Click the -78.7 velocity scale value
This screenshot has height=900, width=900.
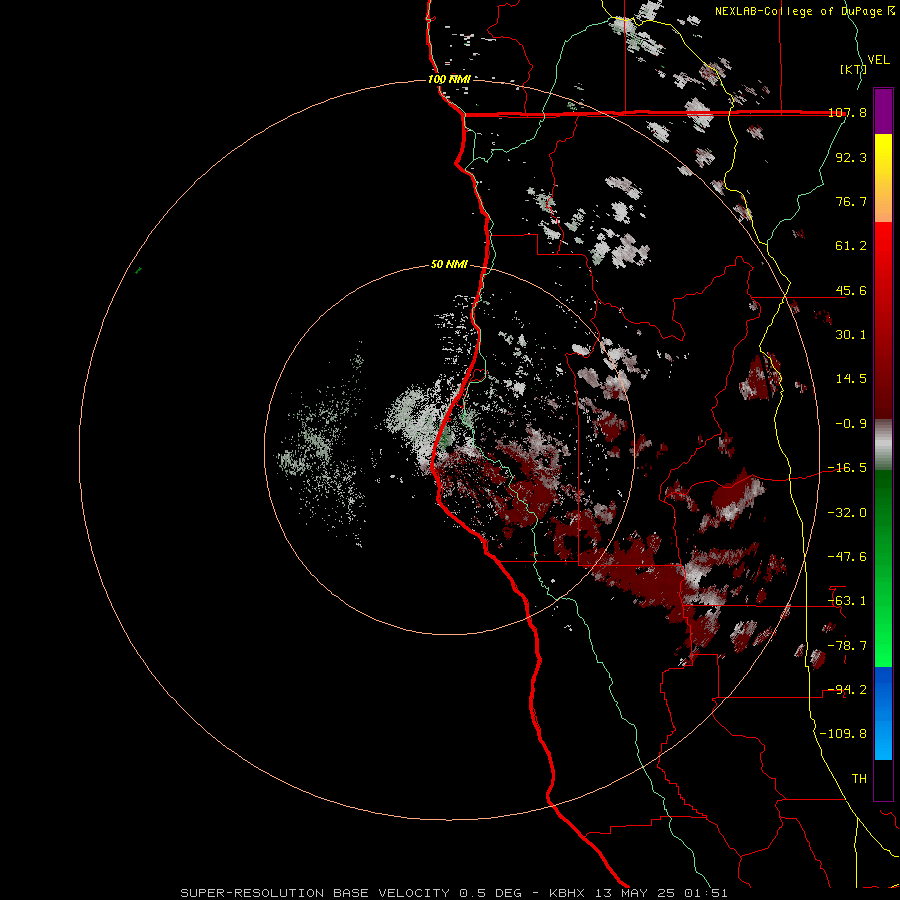coord(847,646)
